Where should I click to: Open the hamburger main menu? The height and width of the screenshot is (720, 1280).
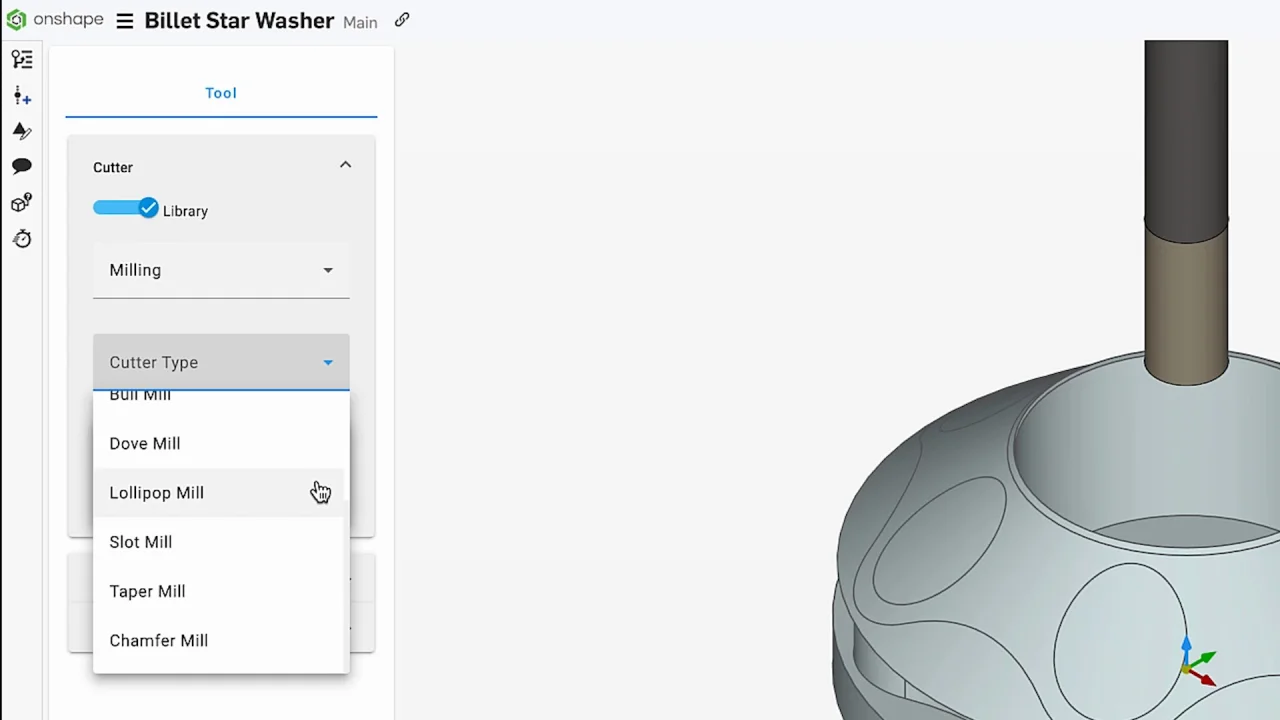(x=124, y=21)
